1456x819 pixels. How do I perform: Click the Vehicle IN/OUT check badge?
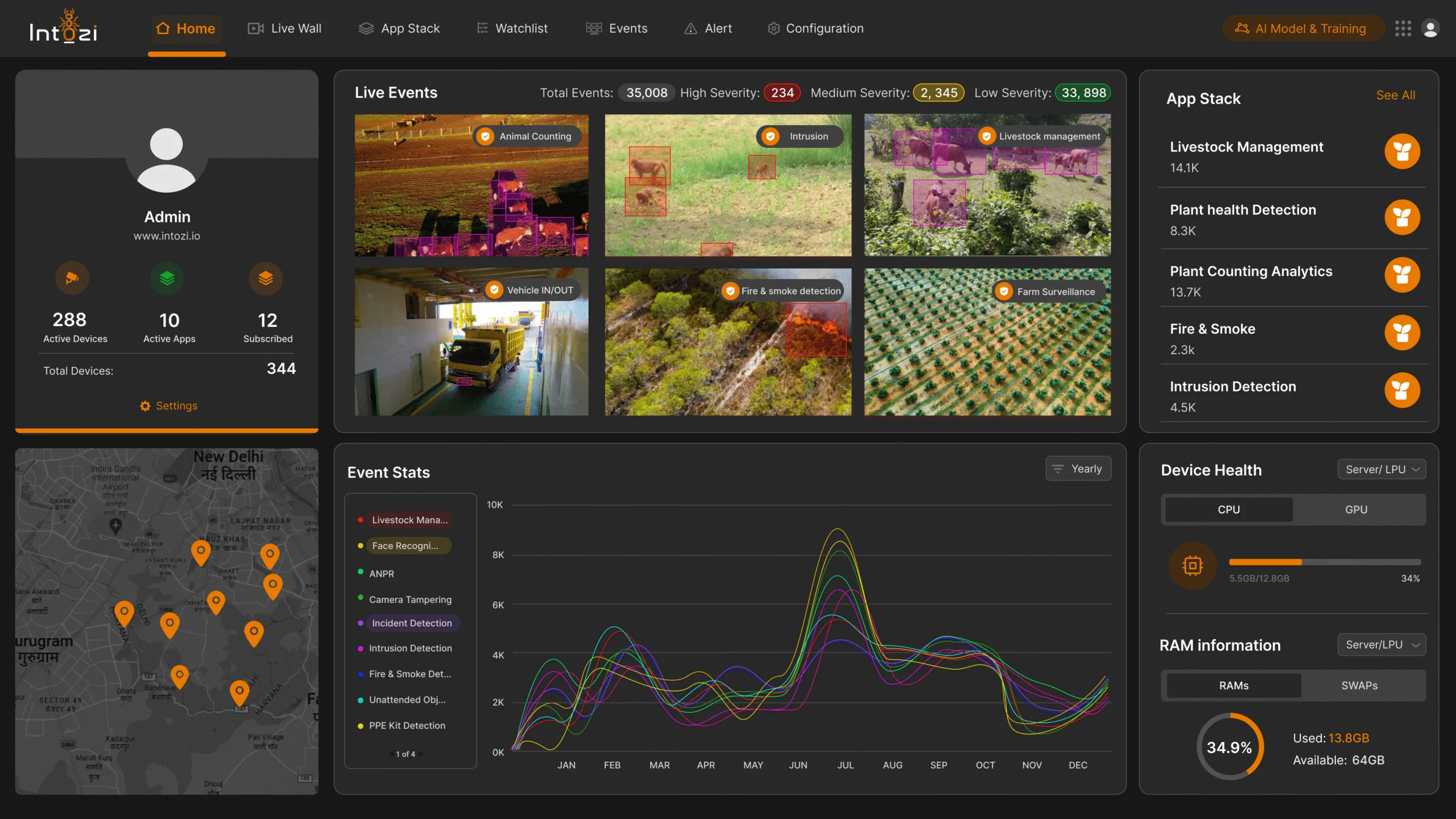494,290
